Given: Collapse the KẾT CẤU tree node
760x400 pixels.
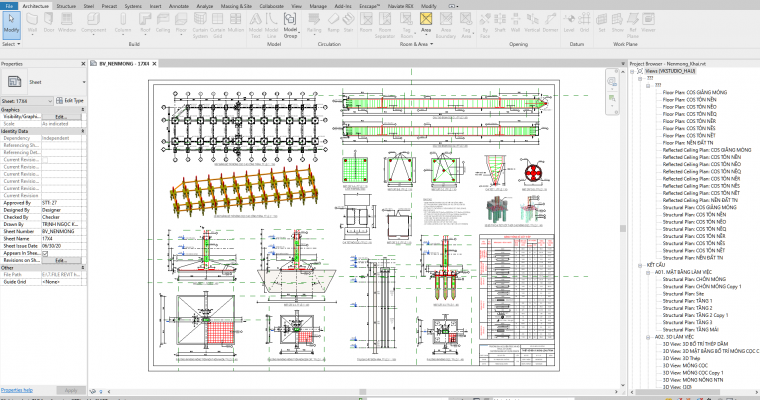Looking at the screenshot, I should tap(641, 266).
